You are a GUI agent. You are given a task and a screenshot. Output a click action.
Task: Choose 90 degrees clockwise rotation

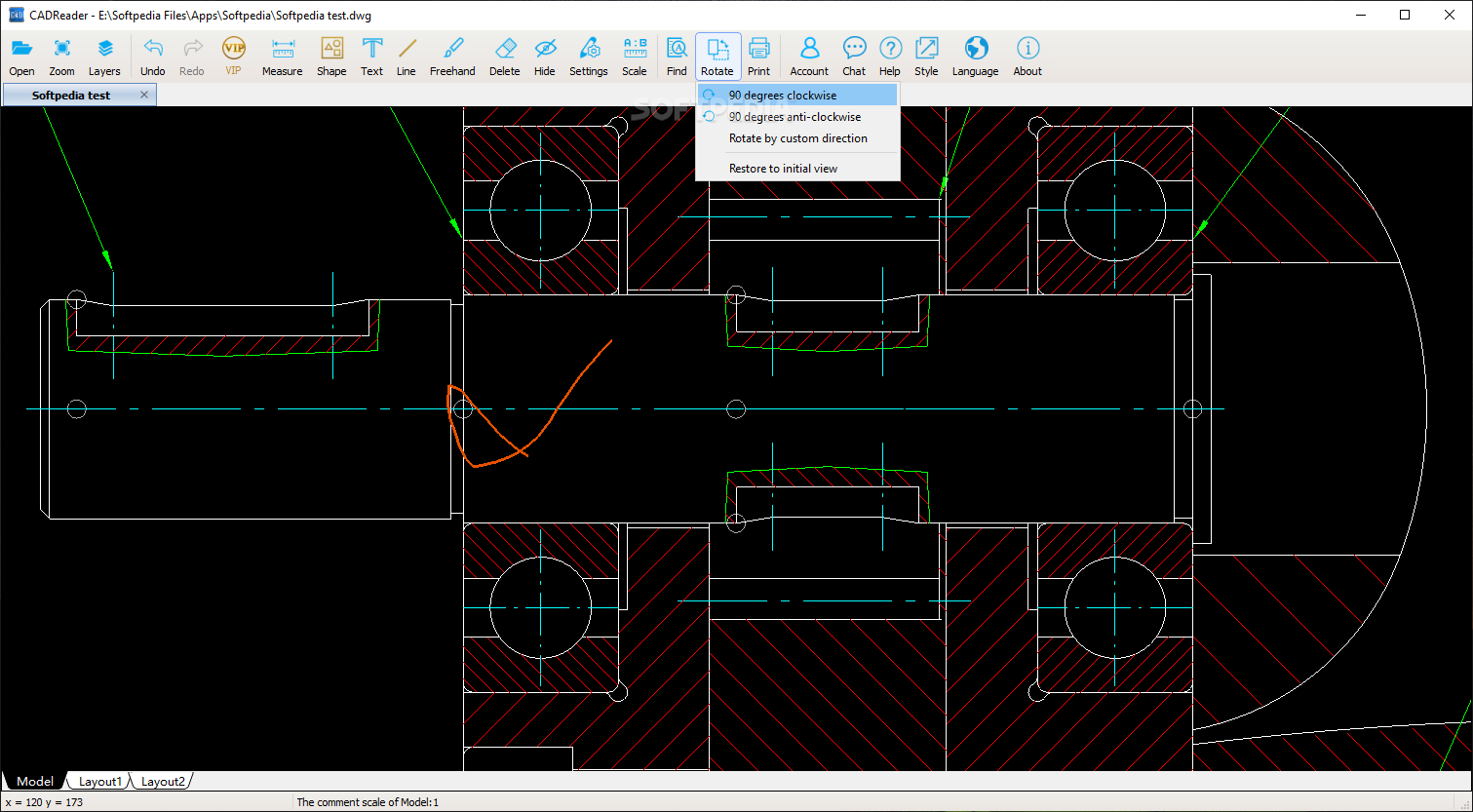click(797, 96)
